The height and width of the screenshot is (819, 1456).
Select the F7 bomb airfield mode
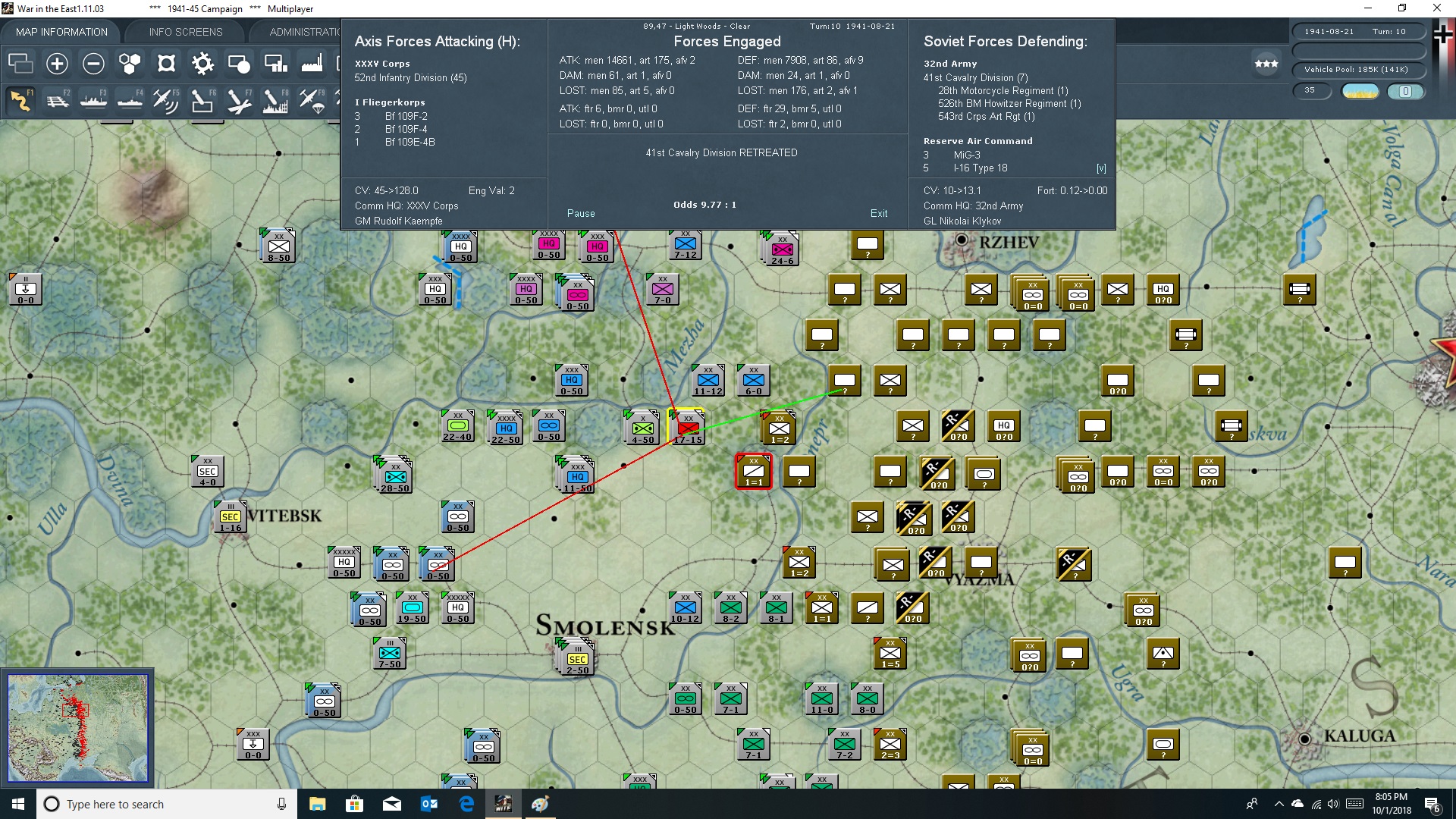point(239,101)
